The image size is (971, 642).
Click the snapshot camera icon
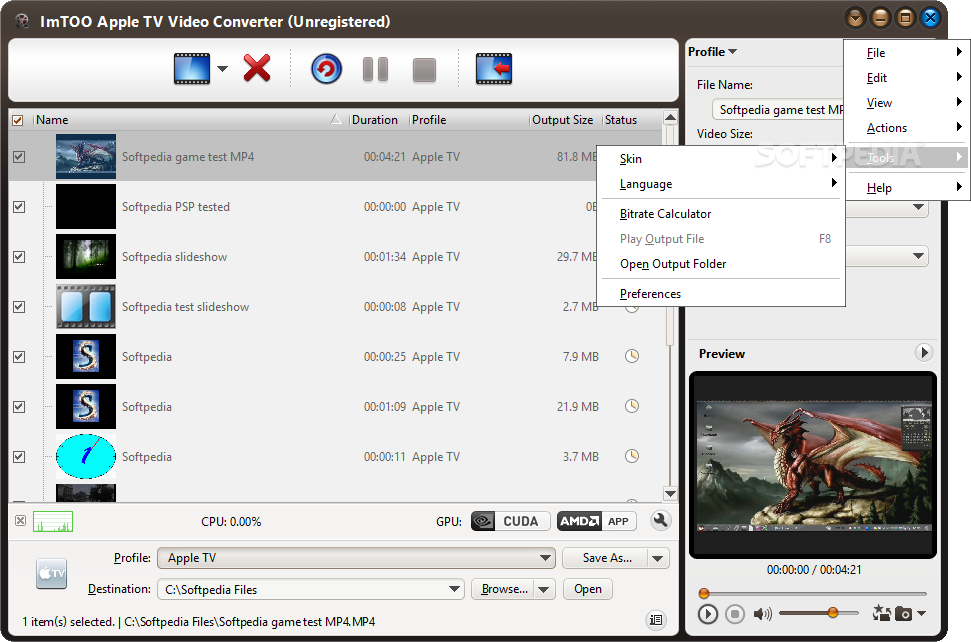tap(904, 614)
